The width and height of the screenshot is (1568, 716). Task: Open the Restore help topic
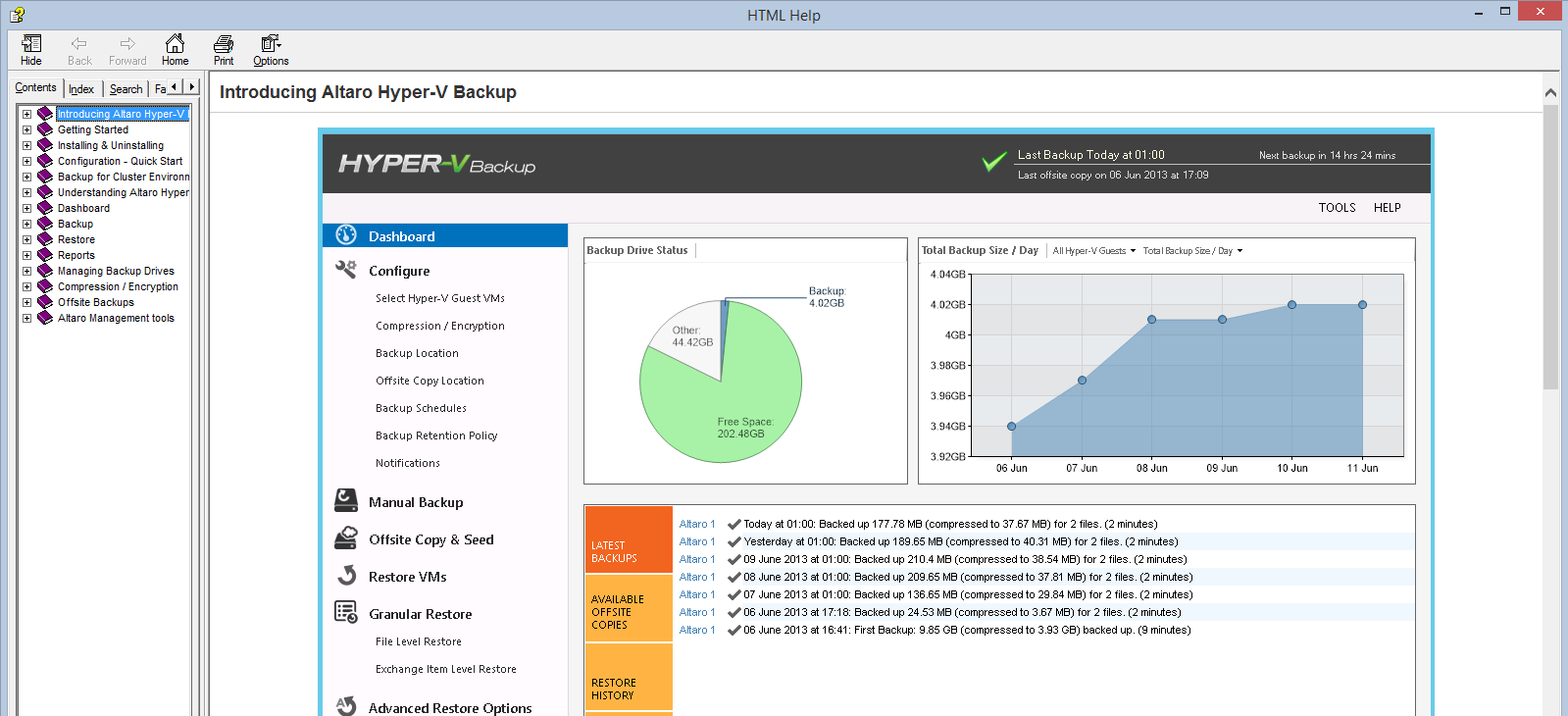tap(76, 239)
